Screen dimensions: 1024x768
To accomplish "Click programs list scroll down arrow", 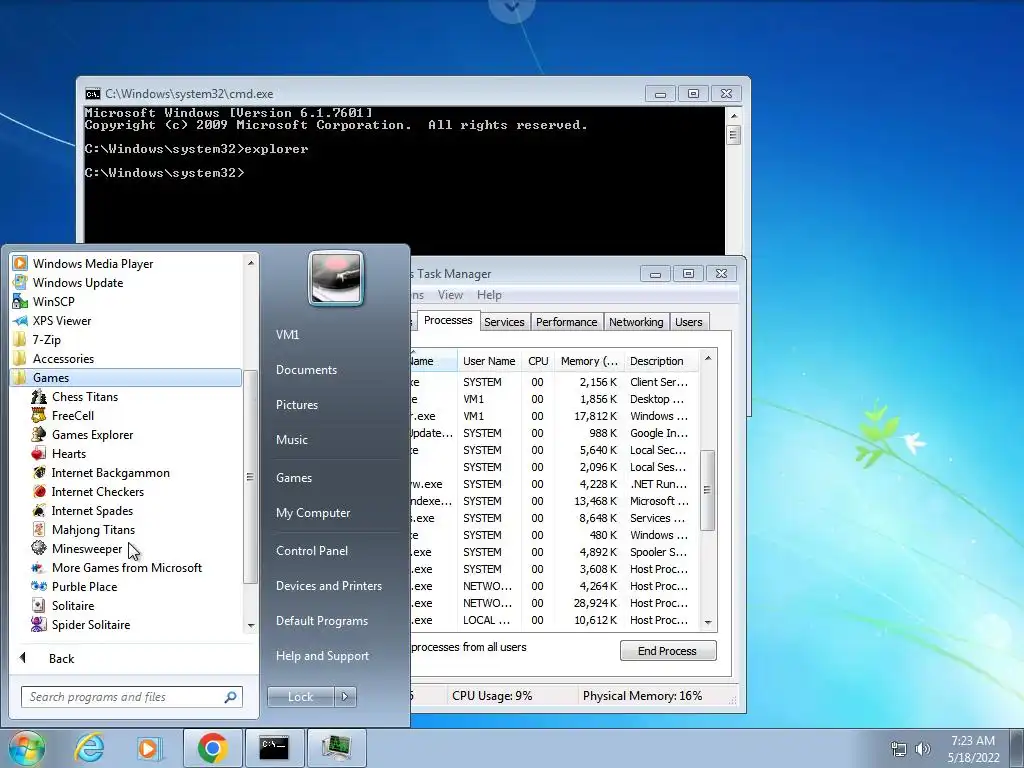I will [x=251, y=626].
